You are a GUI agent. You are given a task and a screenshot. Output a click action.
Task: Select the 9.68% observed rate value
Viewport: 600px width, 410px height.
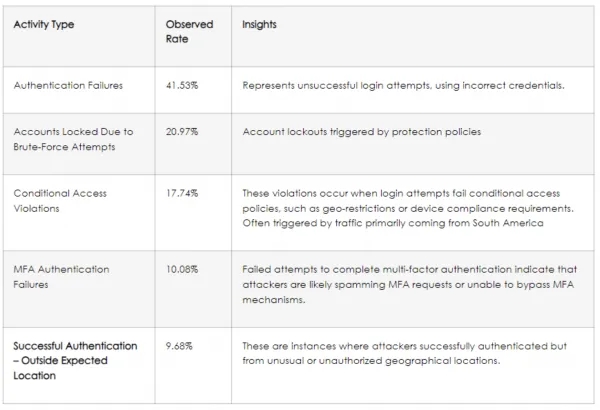coord(181,346)
